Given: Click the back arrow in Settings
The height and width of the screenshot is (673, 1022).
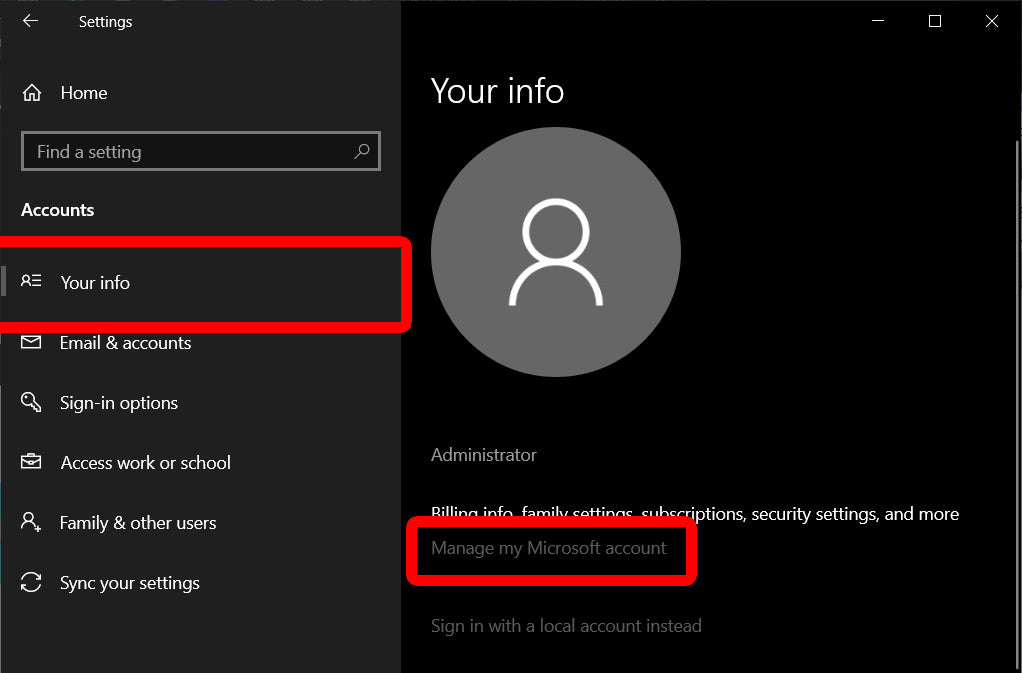Looking at the screenshot, I should pyautogui.click(x=30, y=21).
